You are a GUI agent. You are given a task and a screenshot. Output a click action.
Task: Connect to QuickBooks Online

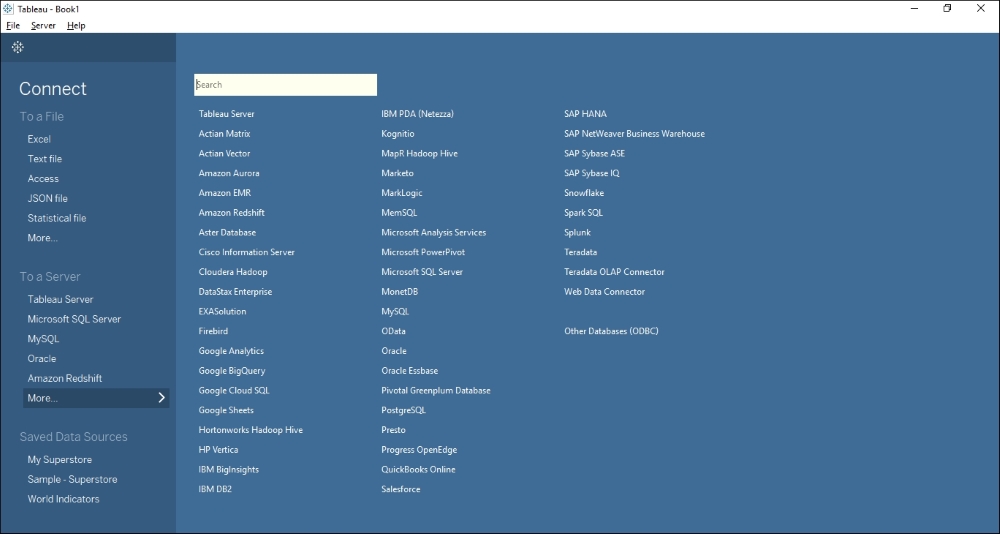(418, 470)
